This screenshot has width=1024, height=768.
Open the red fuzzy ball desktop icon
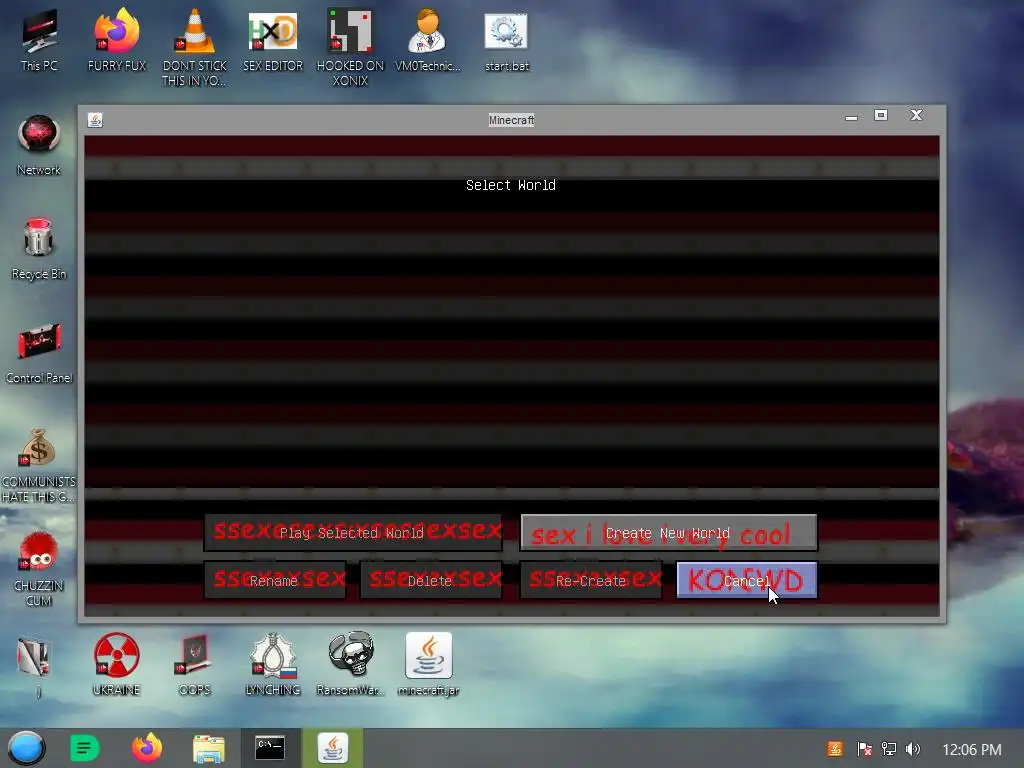coord(39,568)
